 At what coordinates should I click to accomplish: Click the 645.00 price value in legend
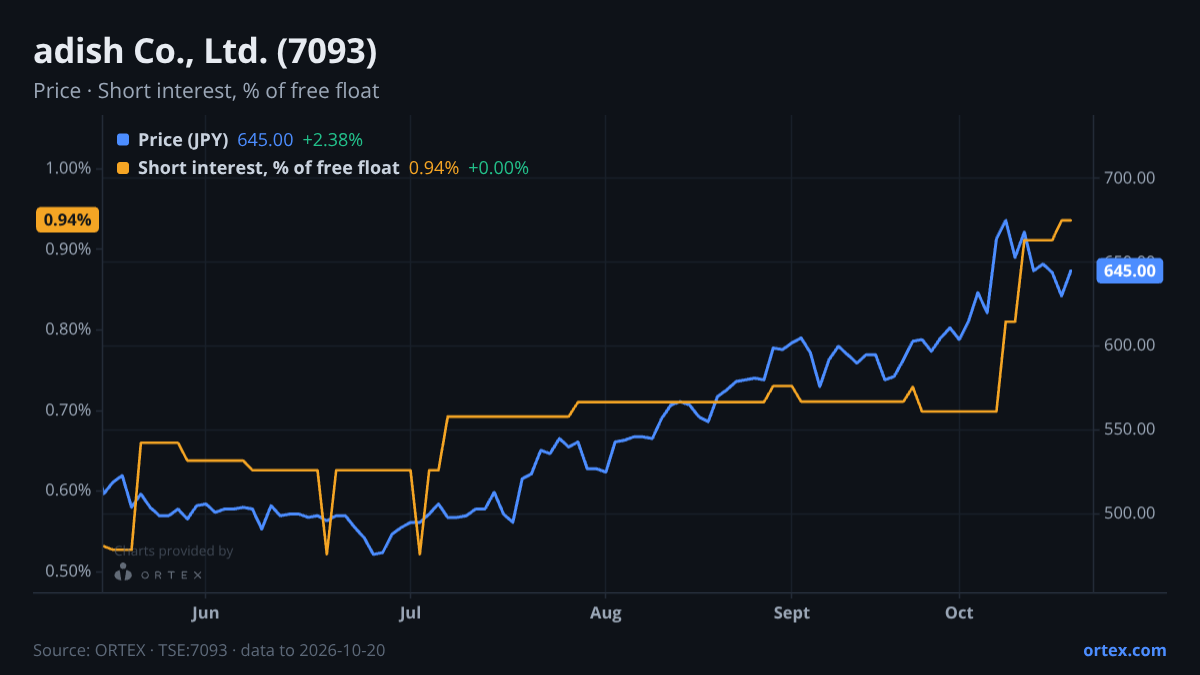265,140
